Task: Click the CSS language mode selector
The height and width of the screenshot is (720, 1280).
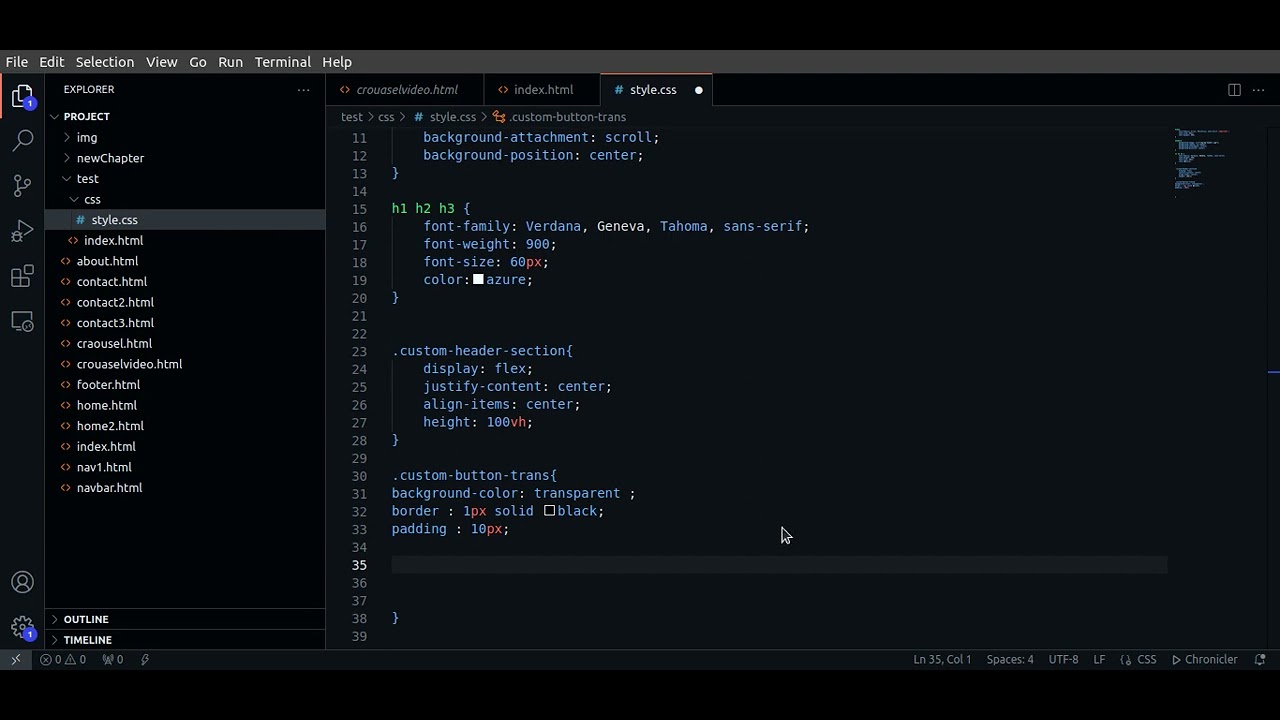Action: tap(1138, 659)
